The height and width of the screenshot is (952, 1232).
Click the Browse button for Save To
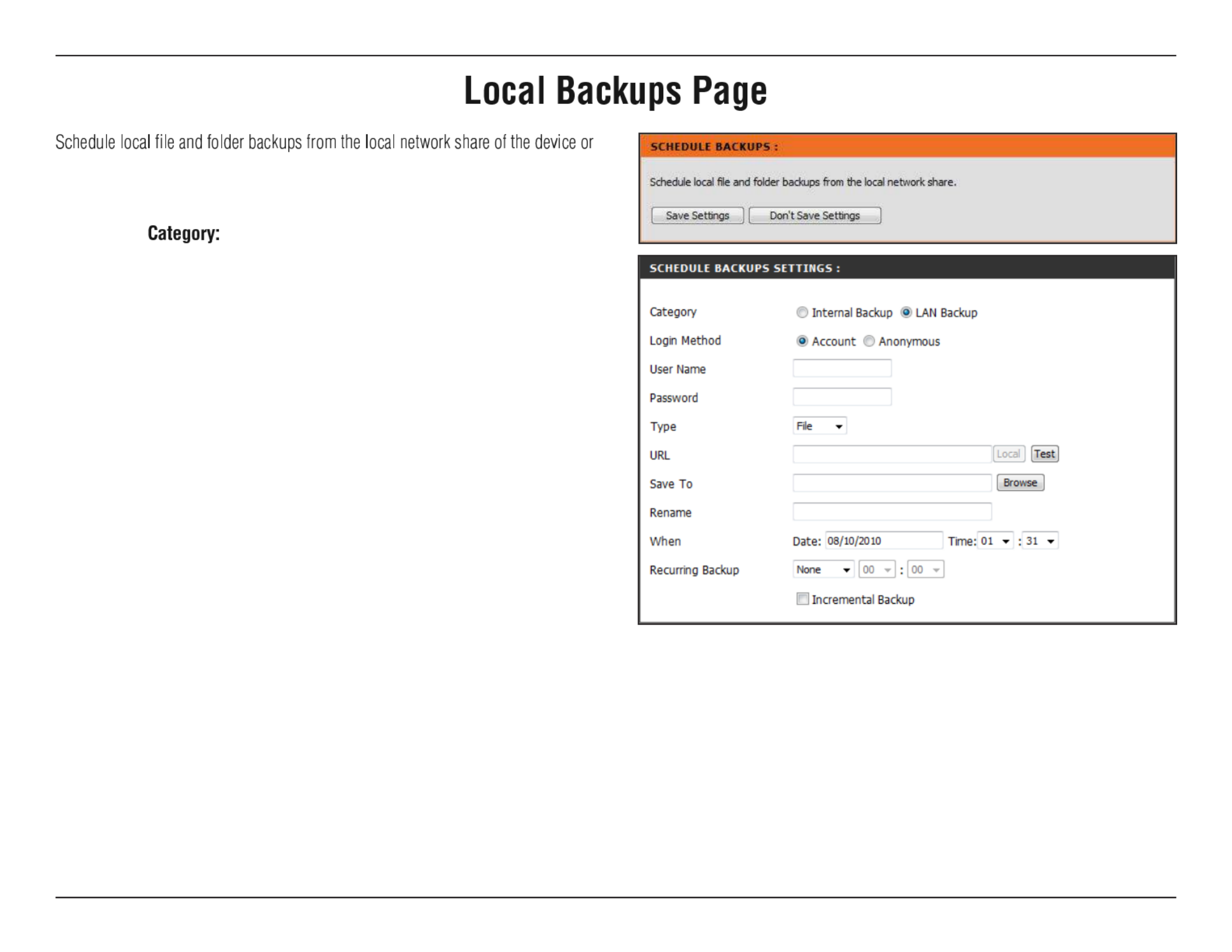pyautogui.click(x=1020, y=482)
